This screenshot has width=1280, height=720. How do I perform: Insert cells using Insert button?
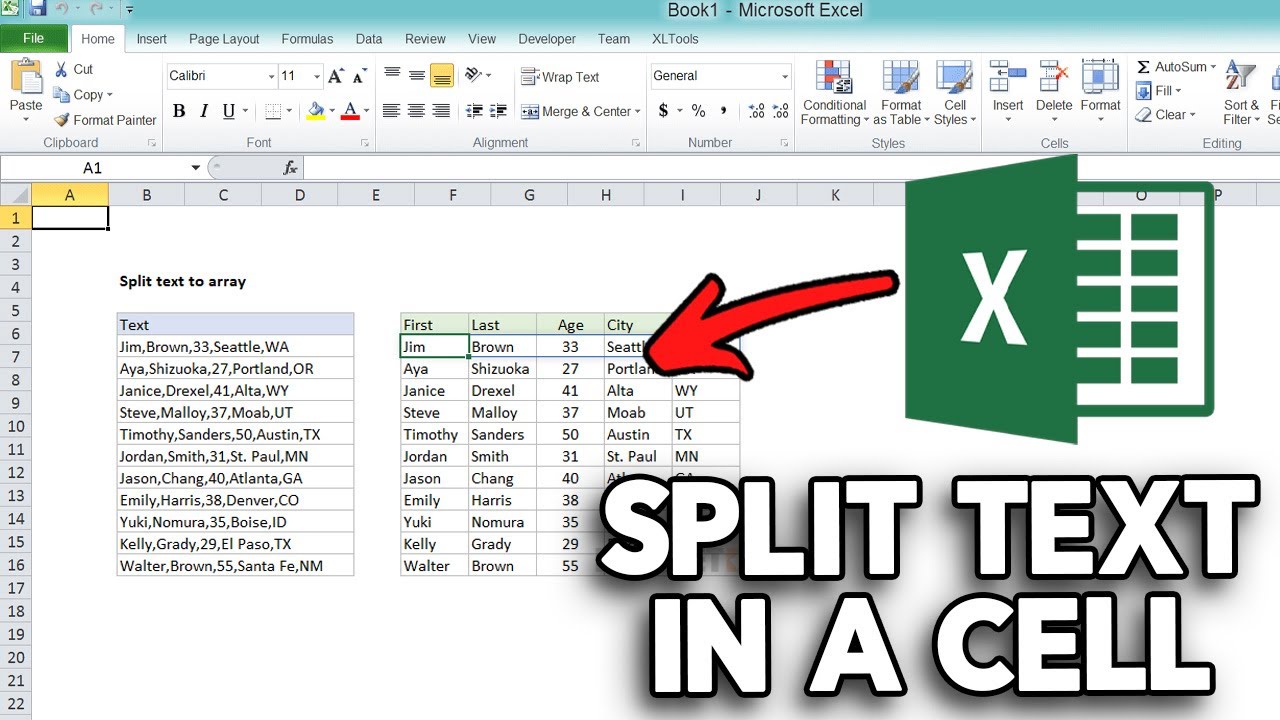click(x=1008, y=92)
